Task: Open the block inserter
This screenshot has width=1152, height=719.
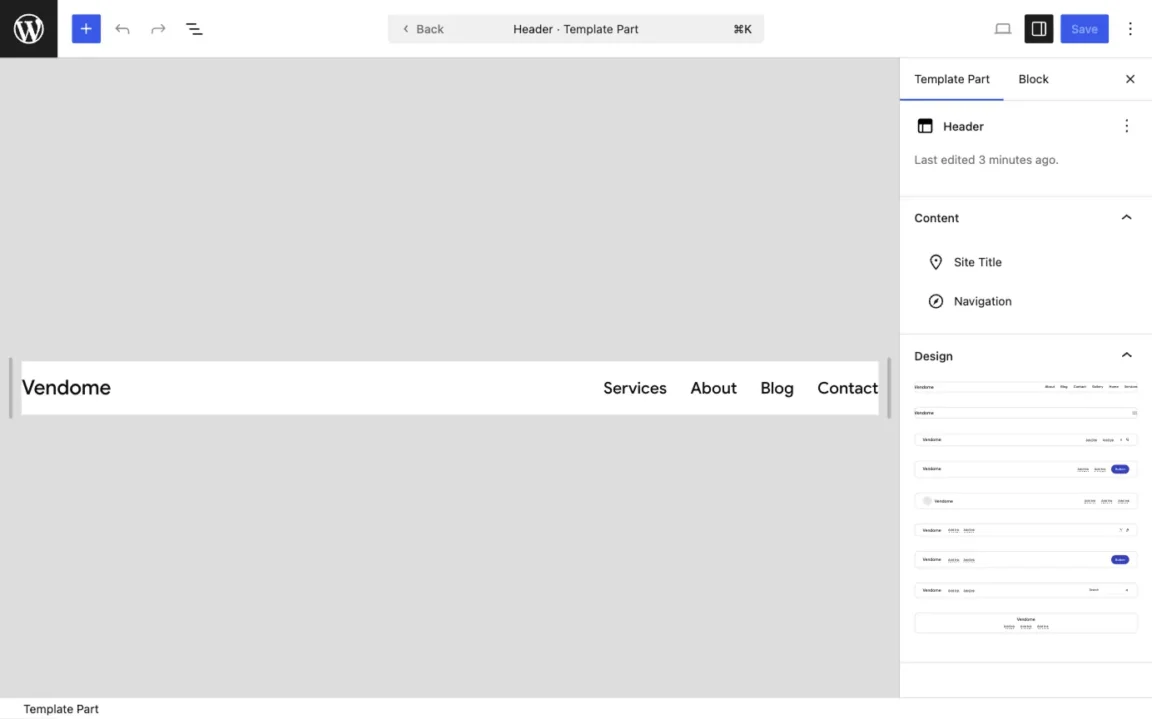Action: coord(85,28)
